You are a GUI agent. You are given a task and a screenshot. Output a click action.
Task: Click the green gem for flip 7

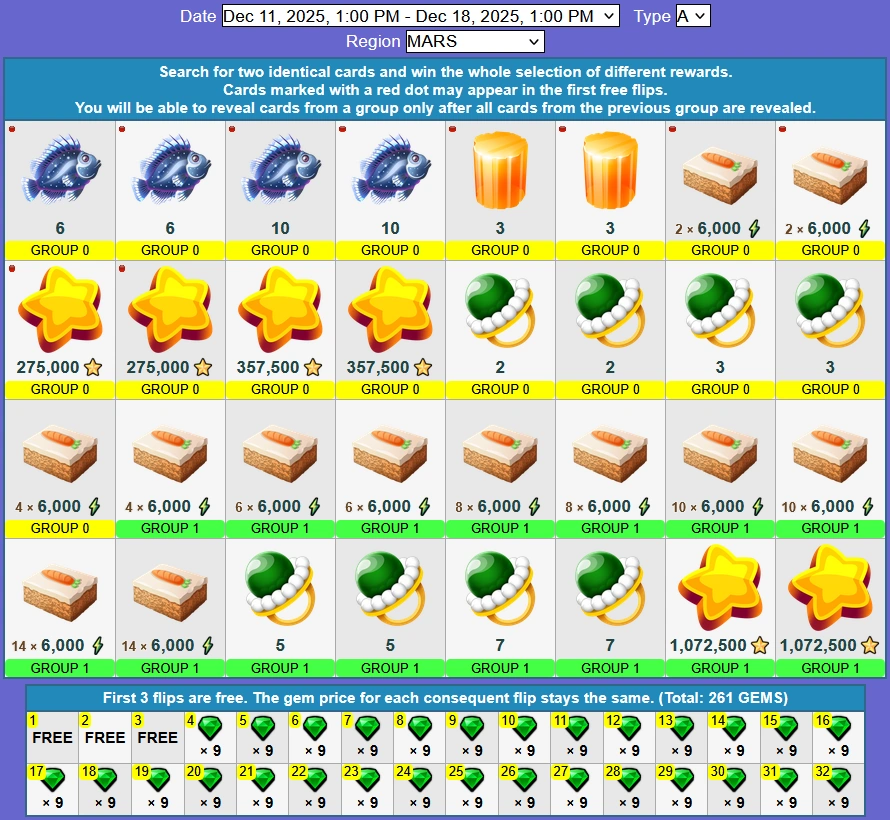click(367, 728)
